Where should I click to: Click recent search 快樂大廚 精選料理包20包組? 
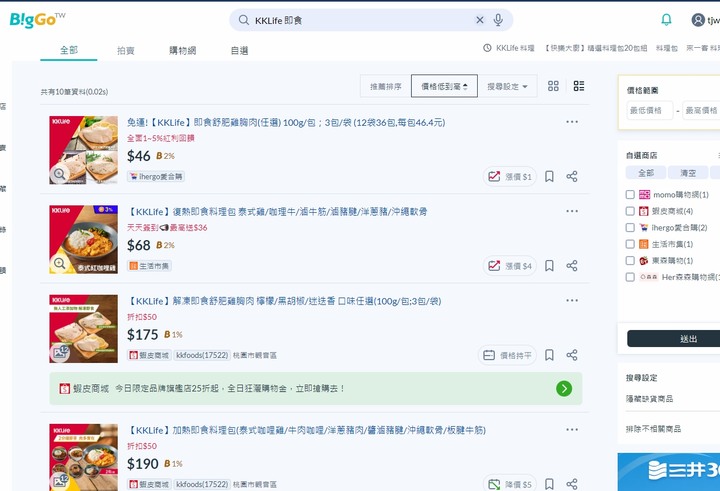pos(596,48)
